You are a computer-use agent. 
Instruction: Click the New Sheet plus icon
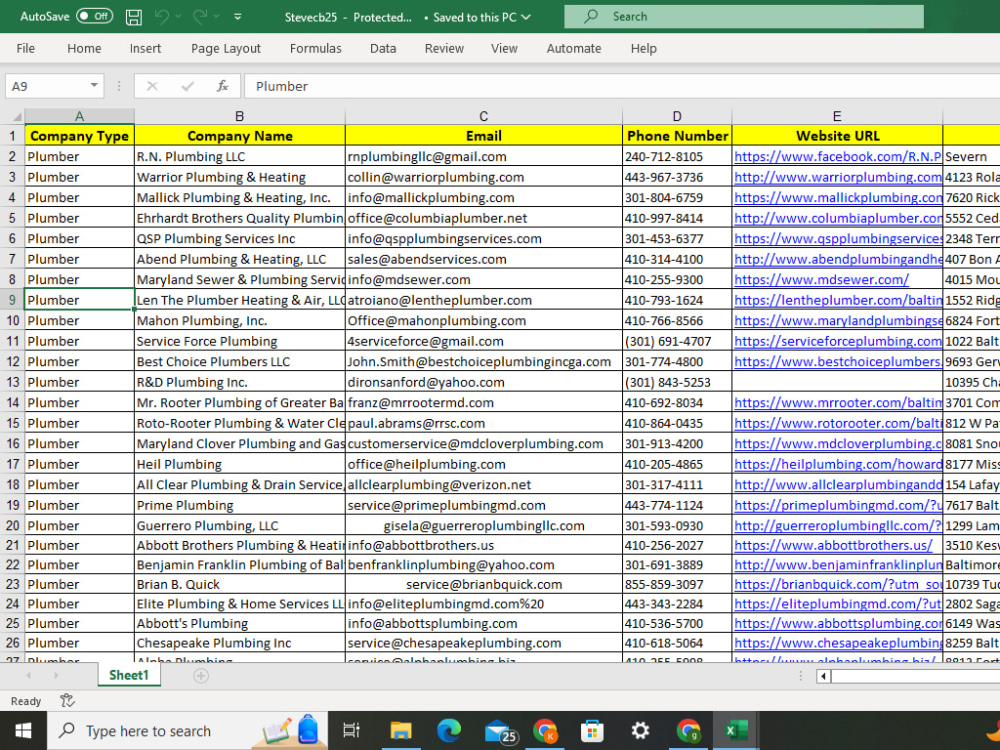[x=201, y=675]
